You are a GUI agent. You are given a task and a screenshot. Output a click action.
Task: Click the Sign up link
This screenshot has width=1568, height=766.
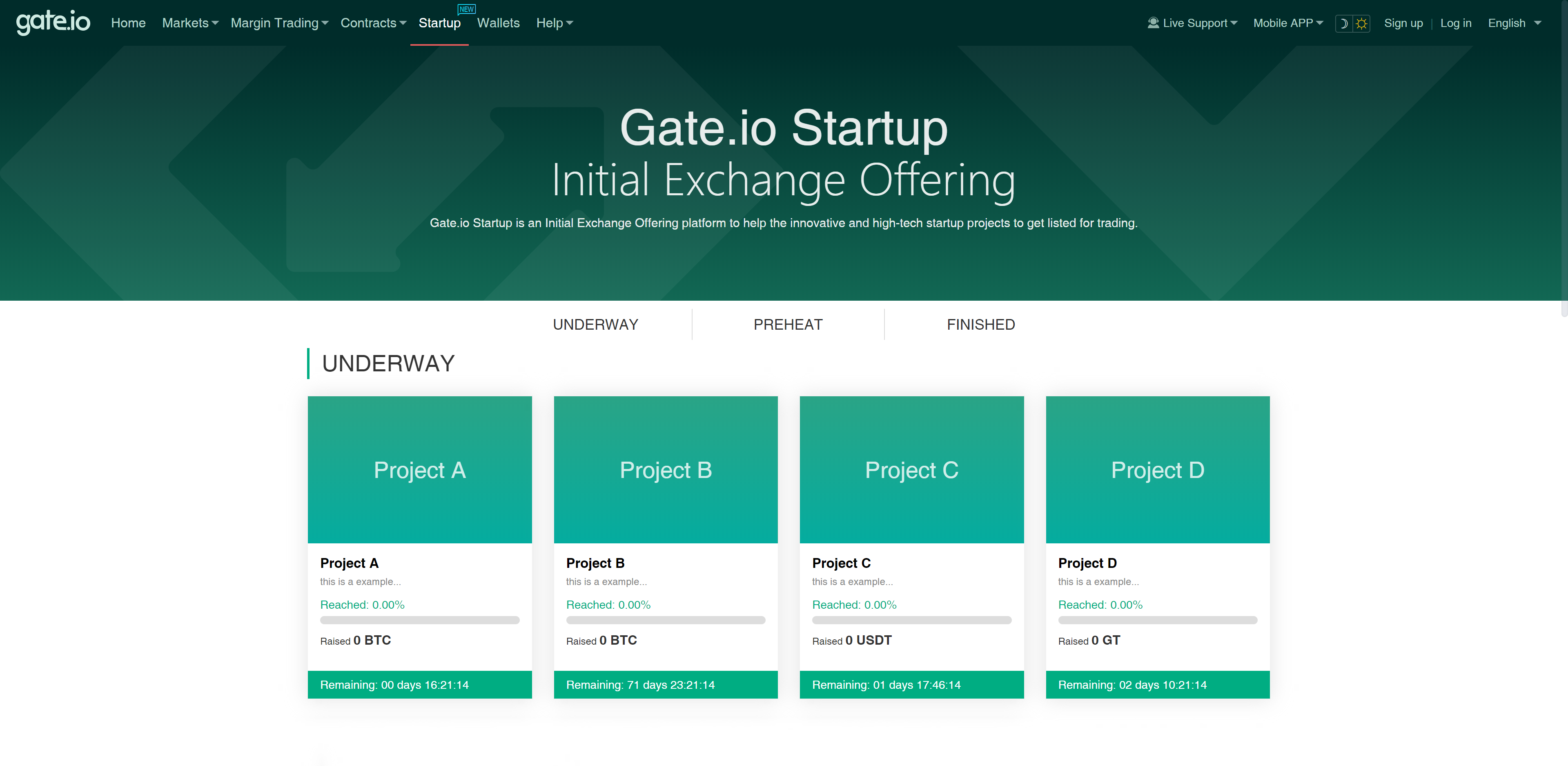(1403, 23)
